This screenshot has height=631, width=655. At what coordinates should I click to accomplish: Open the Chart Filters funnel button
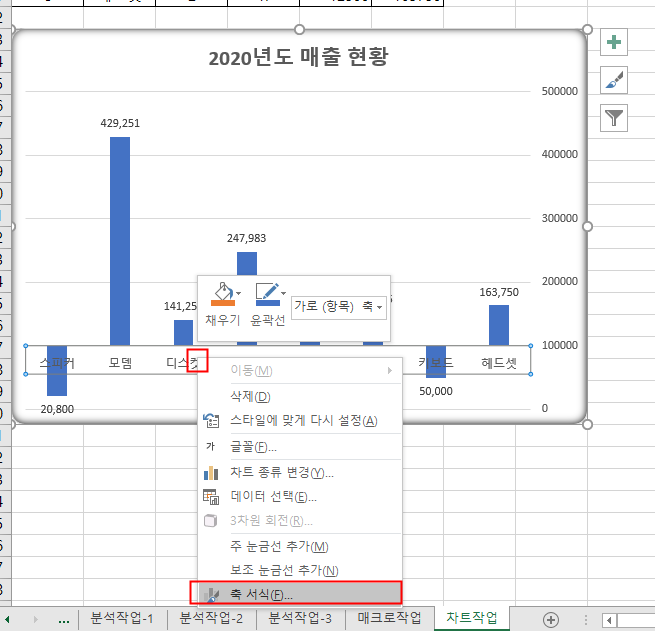(614, 118)
